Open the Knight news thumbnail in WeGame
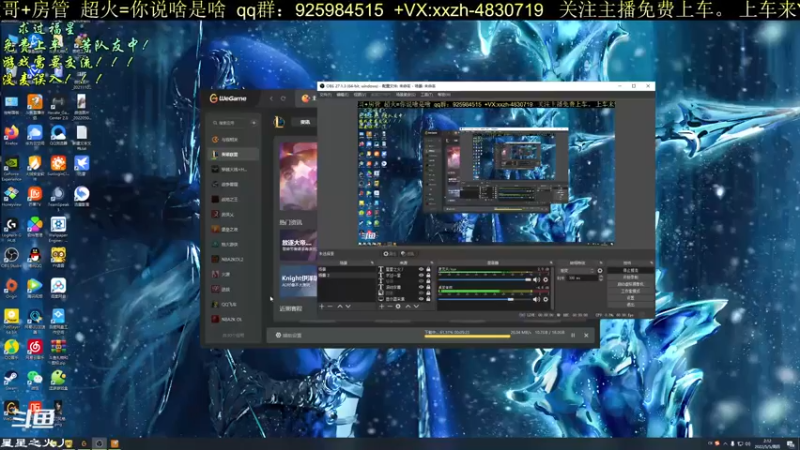This screenshot has width=800, height=450. click(298, 281)
